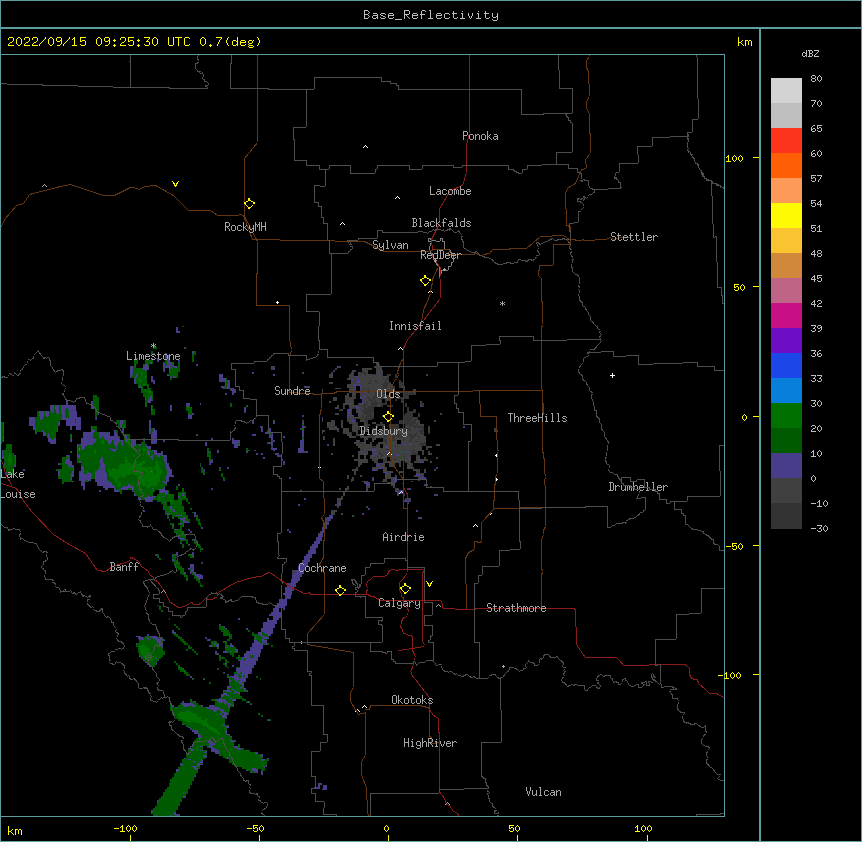Pick the magenta swatch in the dBZ legend
The width and height of the screenshot is (862, 842).
(786, 315)
